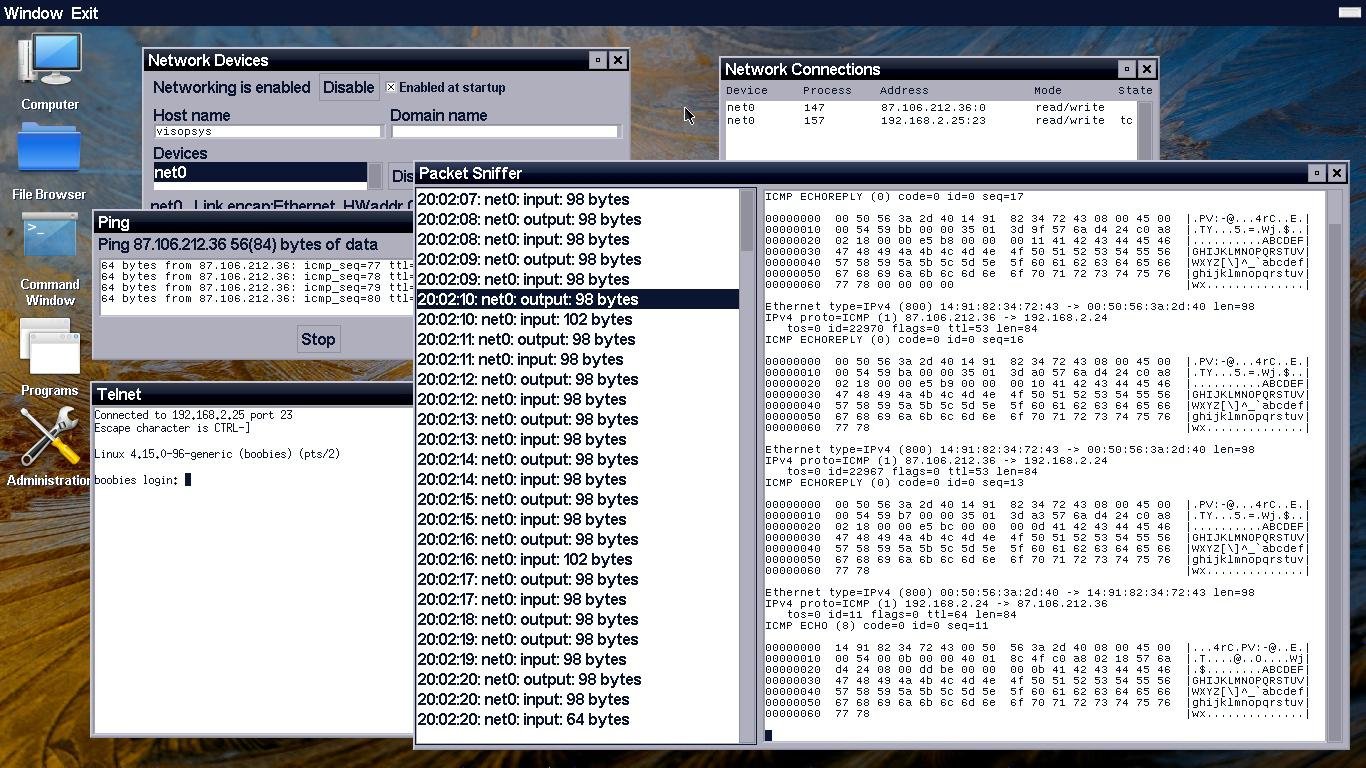Click the Network Connections list scrollbar
The image size is (1366, 768).
pos(1145,130)
